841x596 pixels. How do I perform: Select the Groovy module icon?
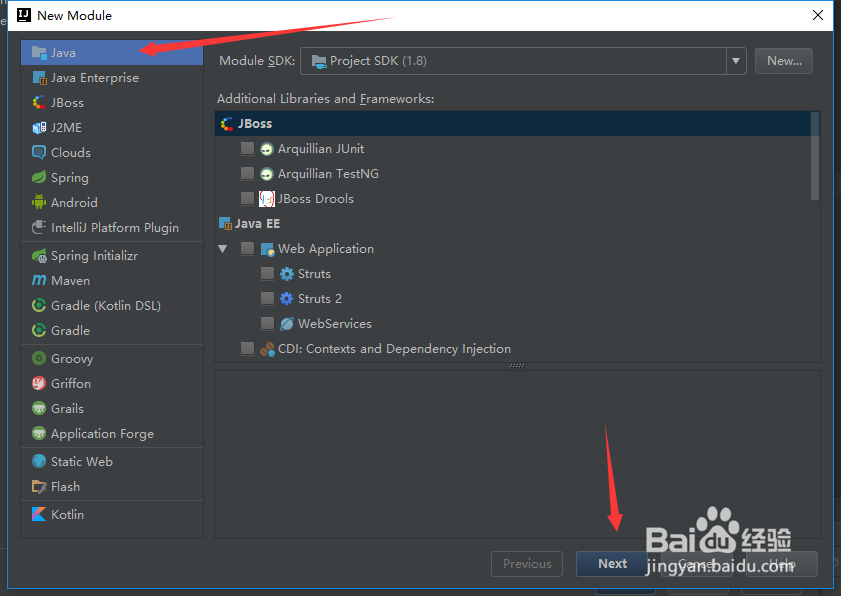tap(39, 358)
